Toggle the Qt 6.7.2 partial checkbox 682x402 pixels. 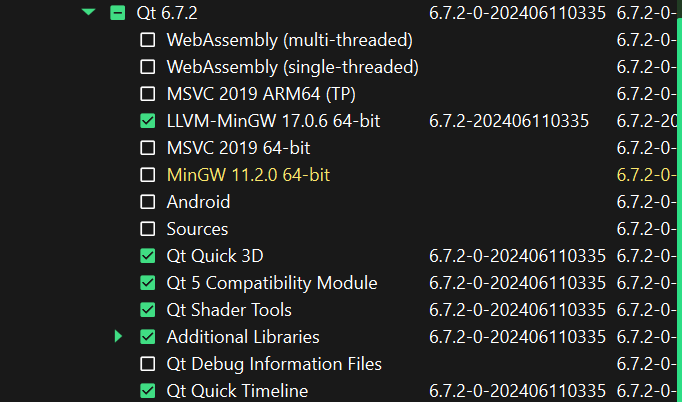click(x=118, y=13)
